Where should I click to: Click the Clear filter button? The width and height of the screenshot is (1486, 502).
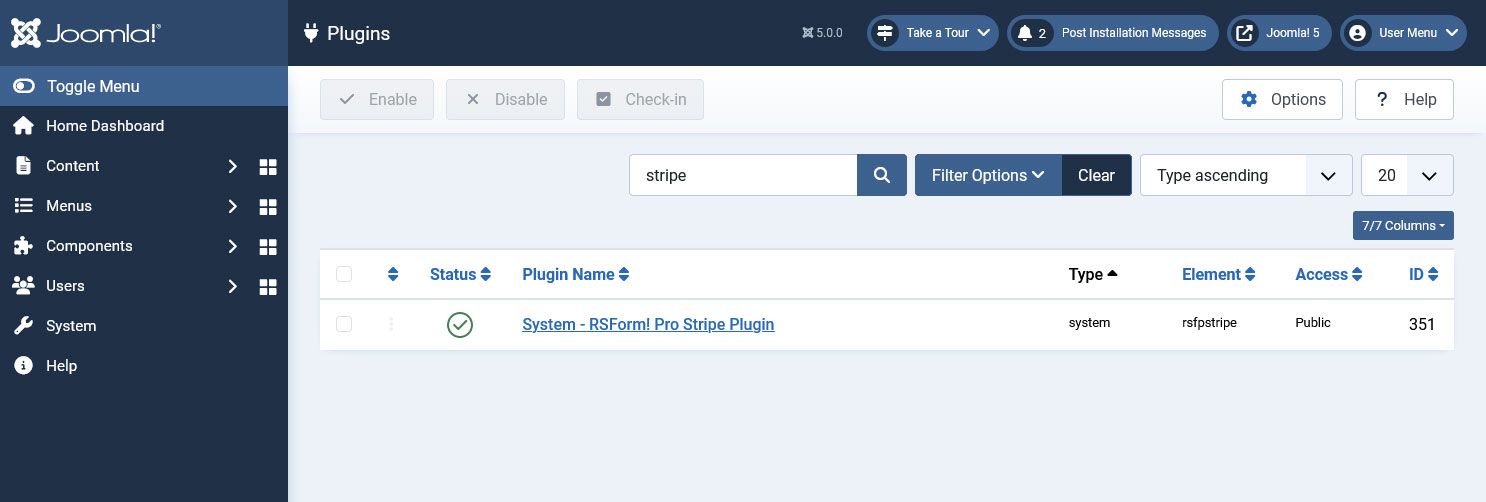(1096, 175)
